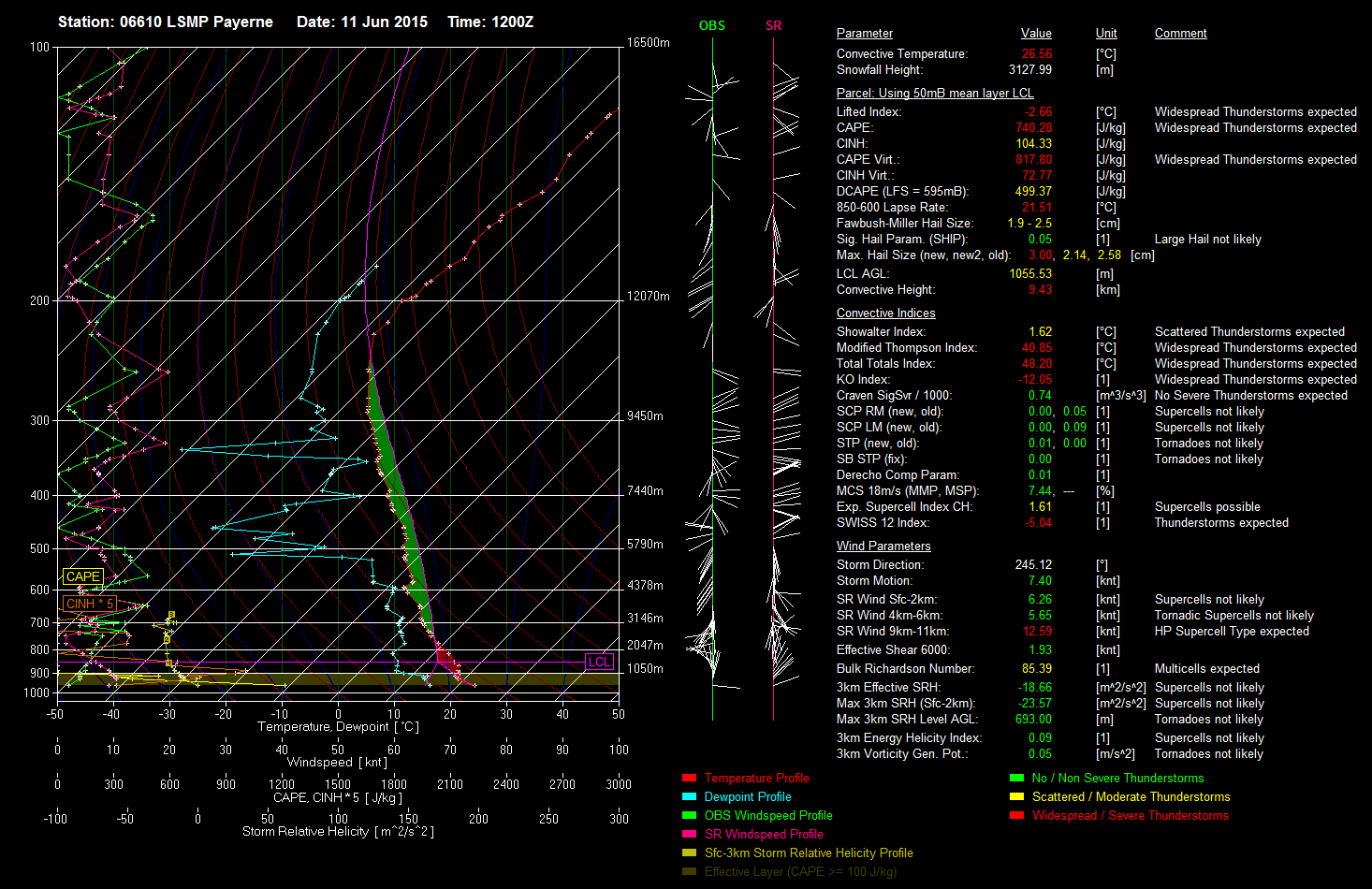This screenshot has width=1372, height=889.
Task: Click the Sfc-3km Storm Relative Helicity swatch
Action: coord(689,853)
